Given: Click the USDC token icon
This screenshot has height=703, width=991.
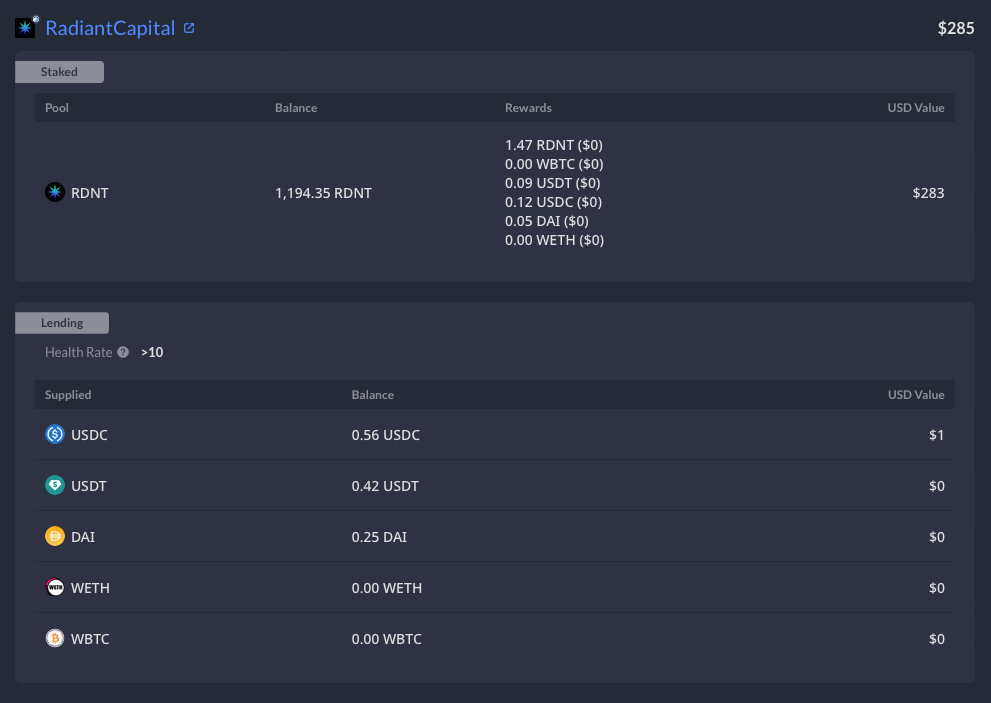Looking at the screenshot, I should click(55, 434).
